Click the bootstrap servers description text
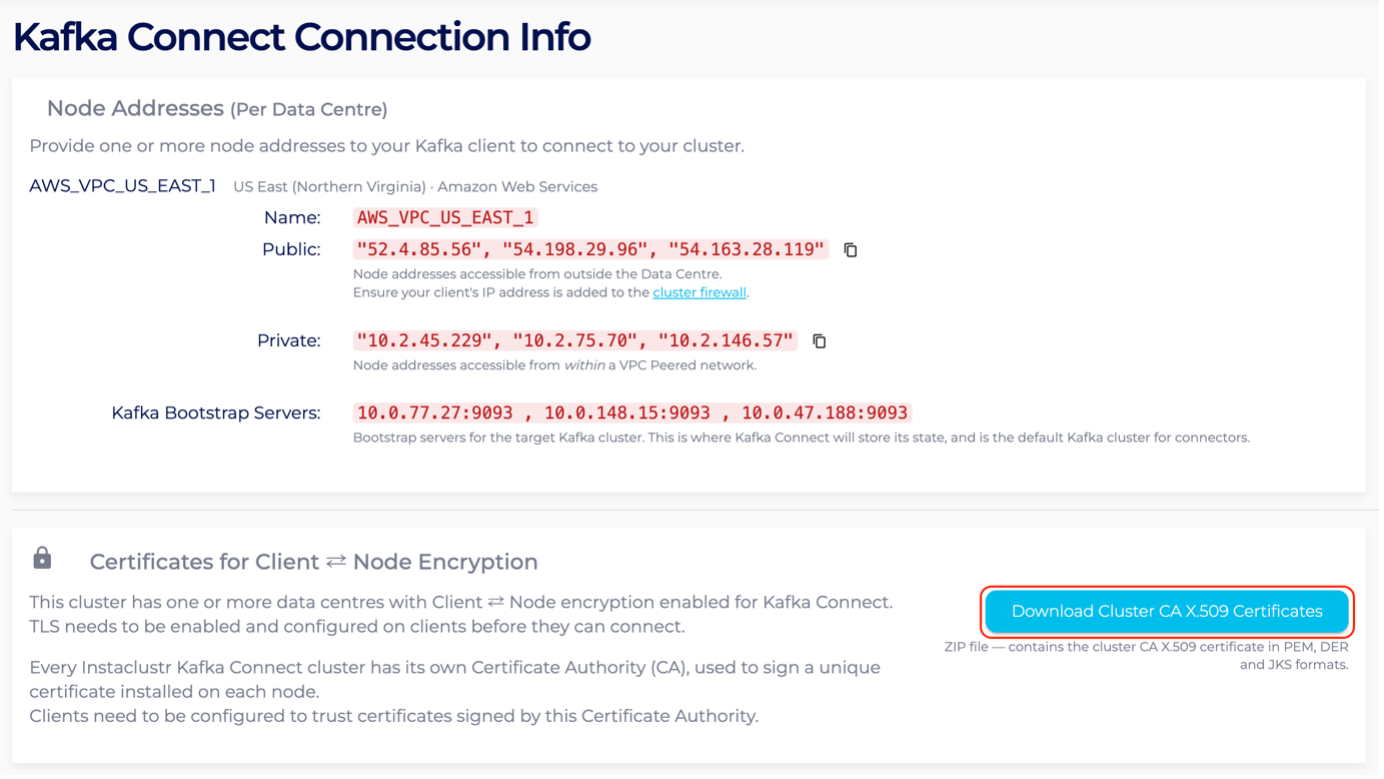Viewport: 1384px width, 779px height. 803,438
